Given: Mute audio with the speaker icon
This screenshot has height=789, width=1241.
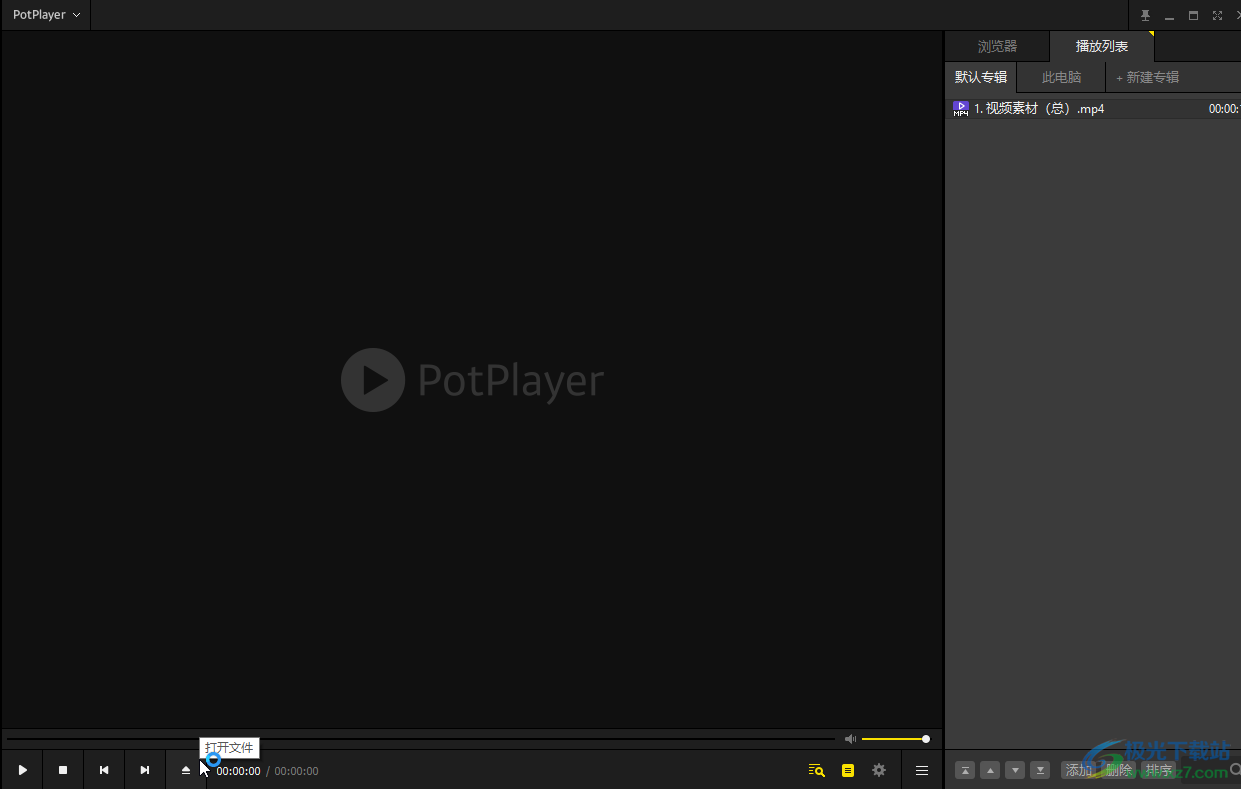Looking at the screenshot, I should [850, 739].
